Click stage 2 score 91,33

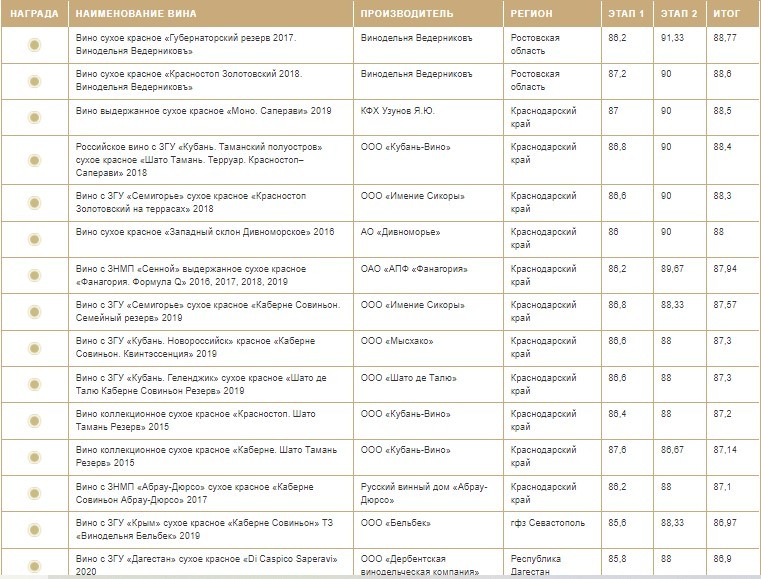[x=672, y=38]
